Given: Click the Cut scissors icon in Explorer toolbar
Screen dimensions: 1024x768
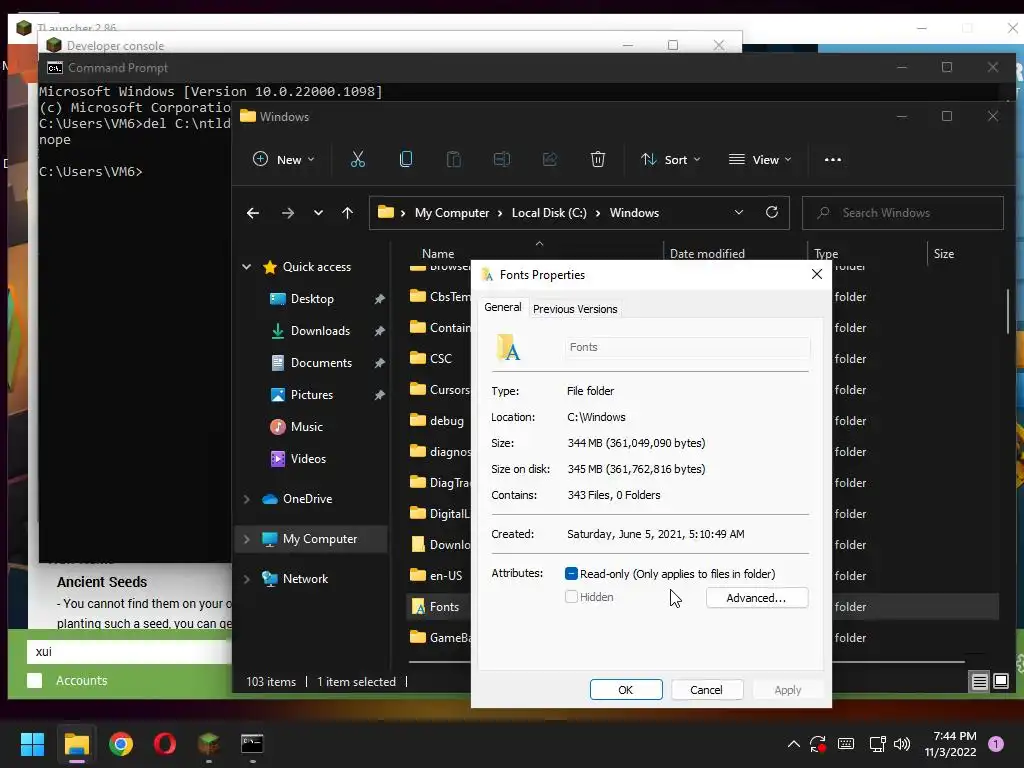Looking at the screenshot, I should pyautogui.click(x=358, y=159).
